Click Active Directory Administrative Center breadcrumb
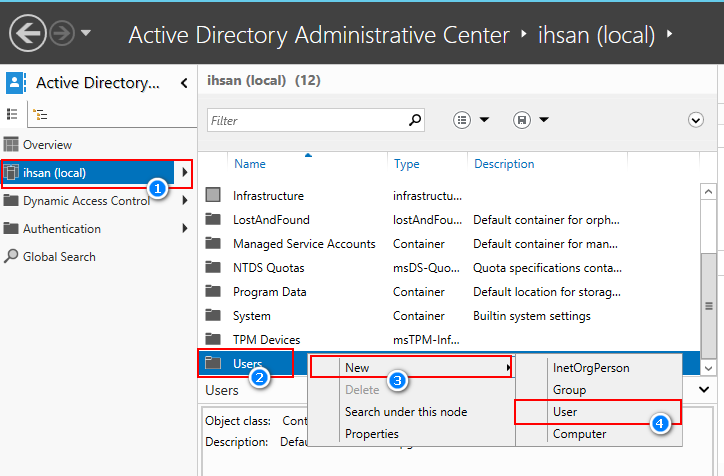The width and height of the screenshot is (724, 476). (319, 35)
